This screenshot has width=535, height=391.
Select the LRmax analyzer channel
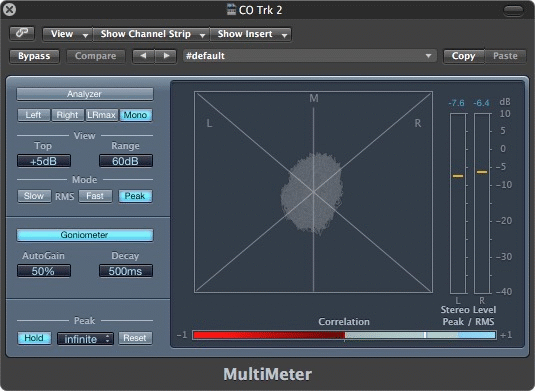click(x=101, y=115)
